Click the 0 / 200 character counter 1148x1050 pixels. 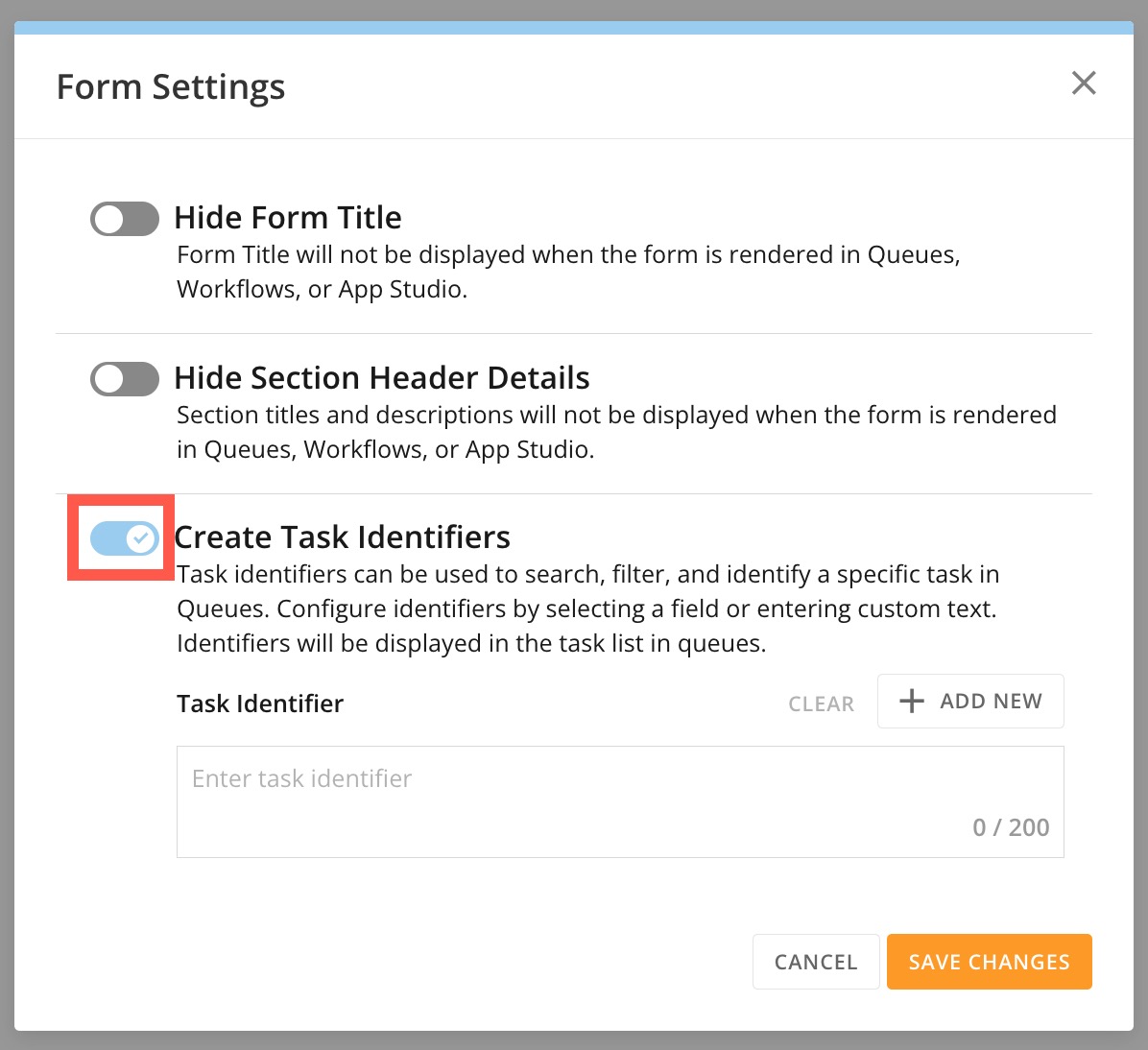(x=1011, y=827)
